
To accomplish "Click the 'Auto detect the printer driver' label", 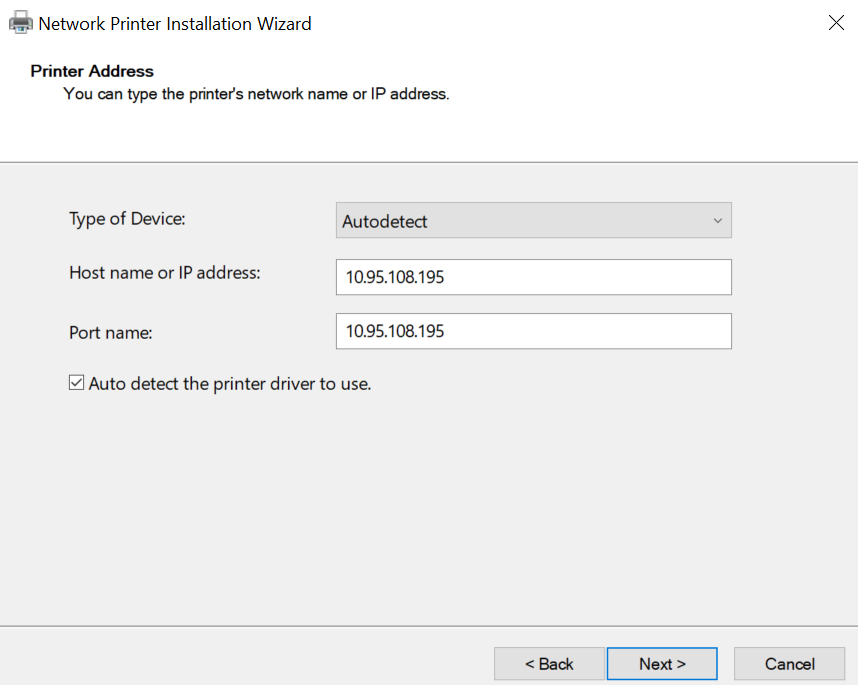I will tap(229, 383).
